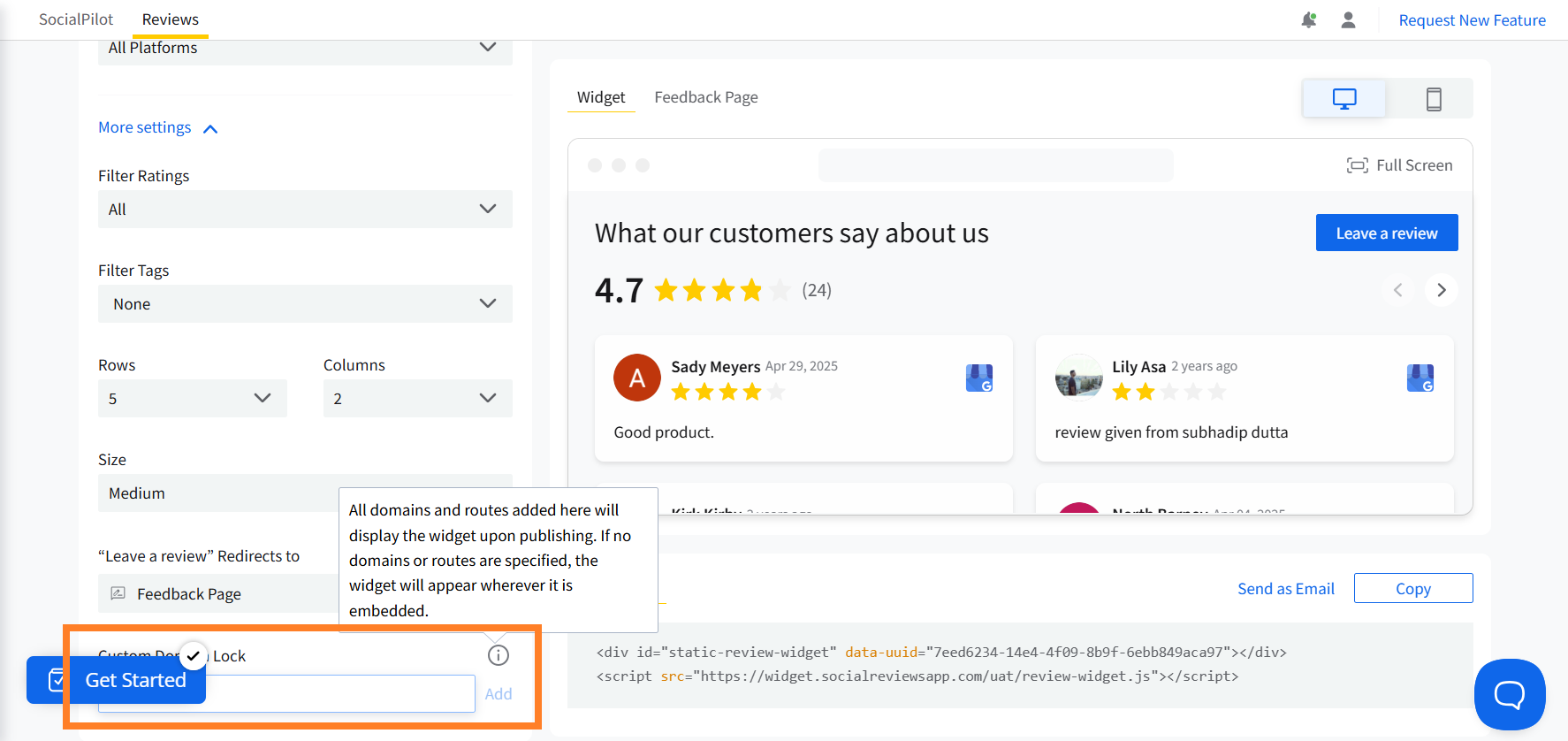Viewport: 1568px width, 741px height.
Task: Click 'review given from subhadip dutta' text
Action: (1171, 432)
